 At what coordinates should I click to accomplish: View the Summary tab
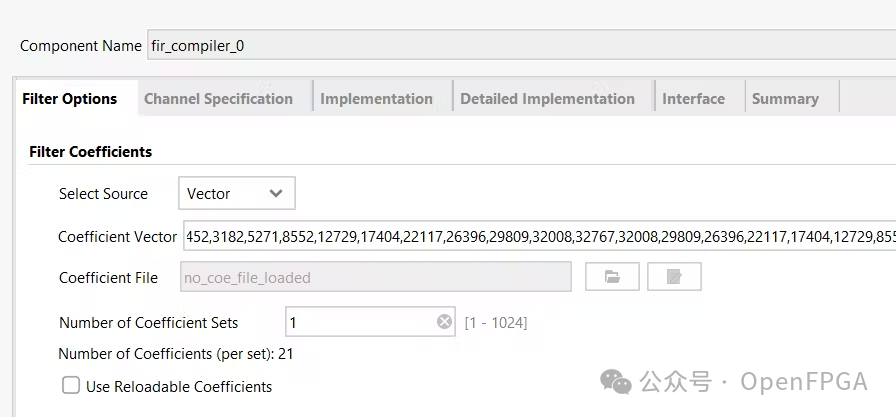[785, 99]
